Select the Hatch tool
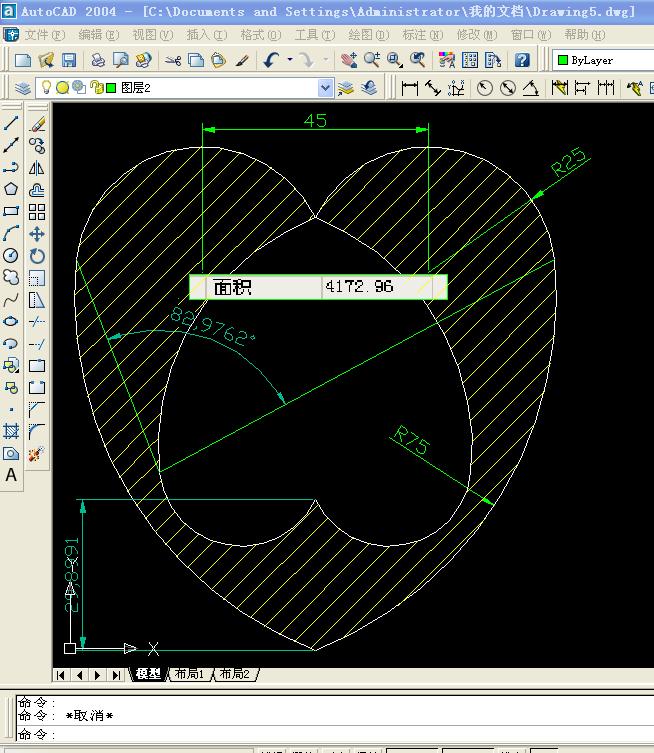The height and width of the screenshot is (753, 654). click(x=11, y=431)
